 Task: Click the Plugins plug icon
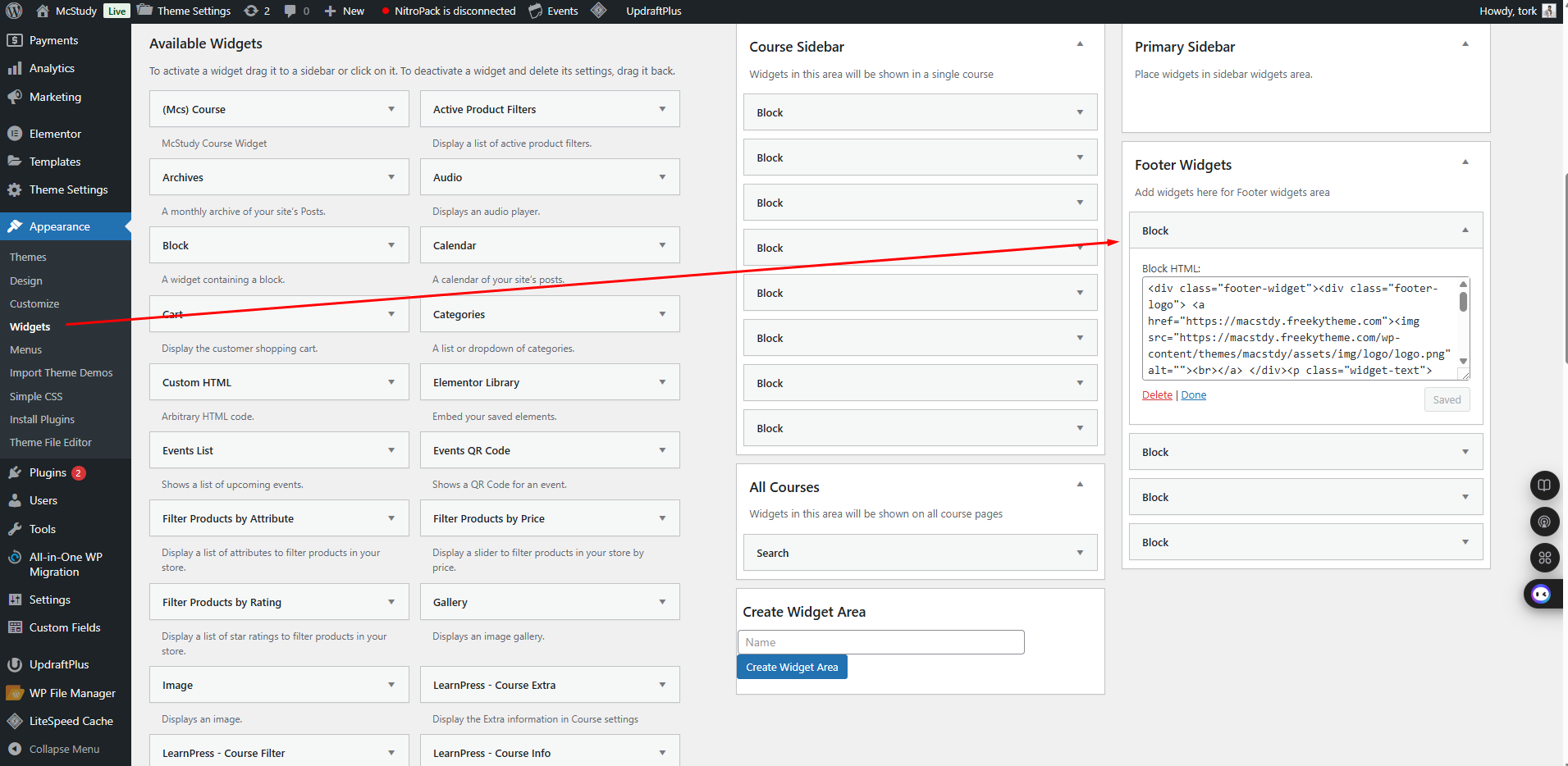pyautogui.click(x=15, y=472)
